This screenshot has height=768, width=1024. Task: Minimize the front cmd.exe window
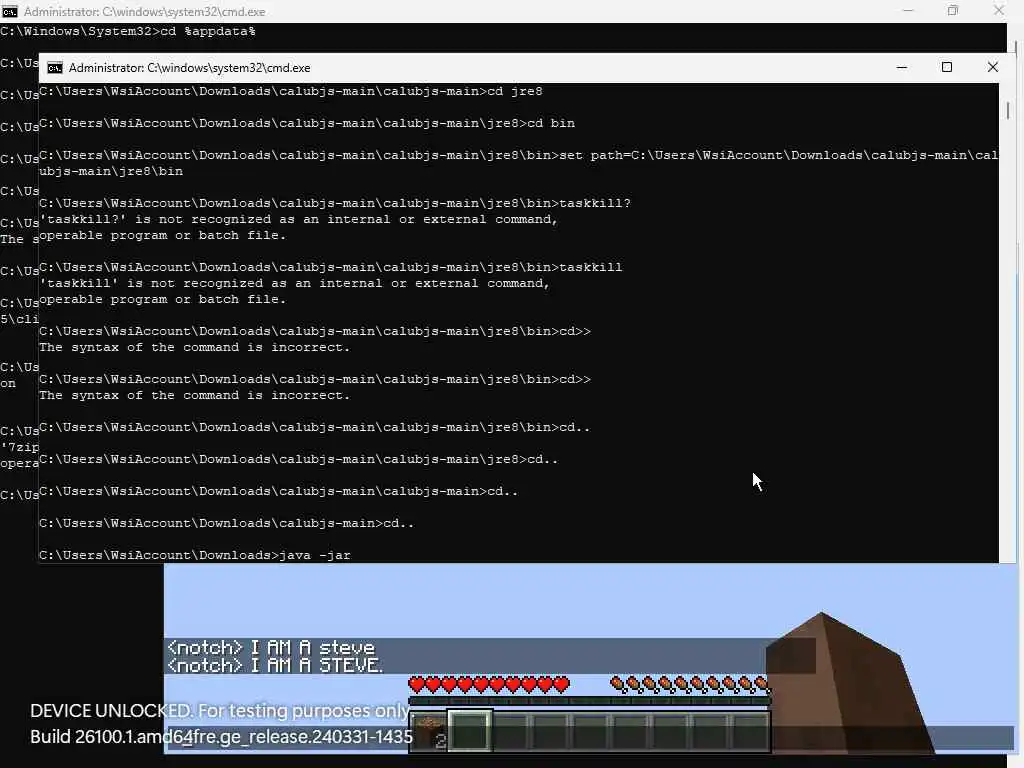(x=902, y=67)
